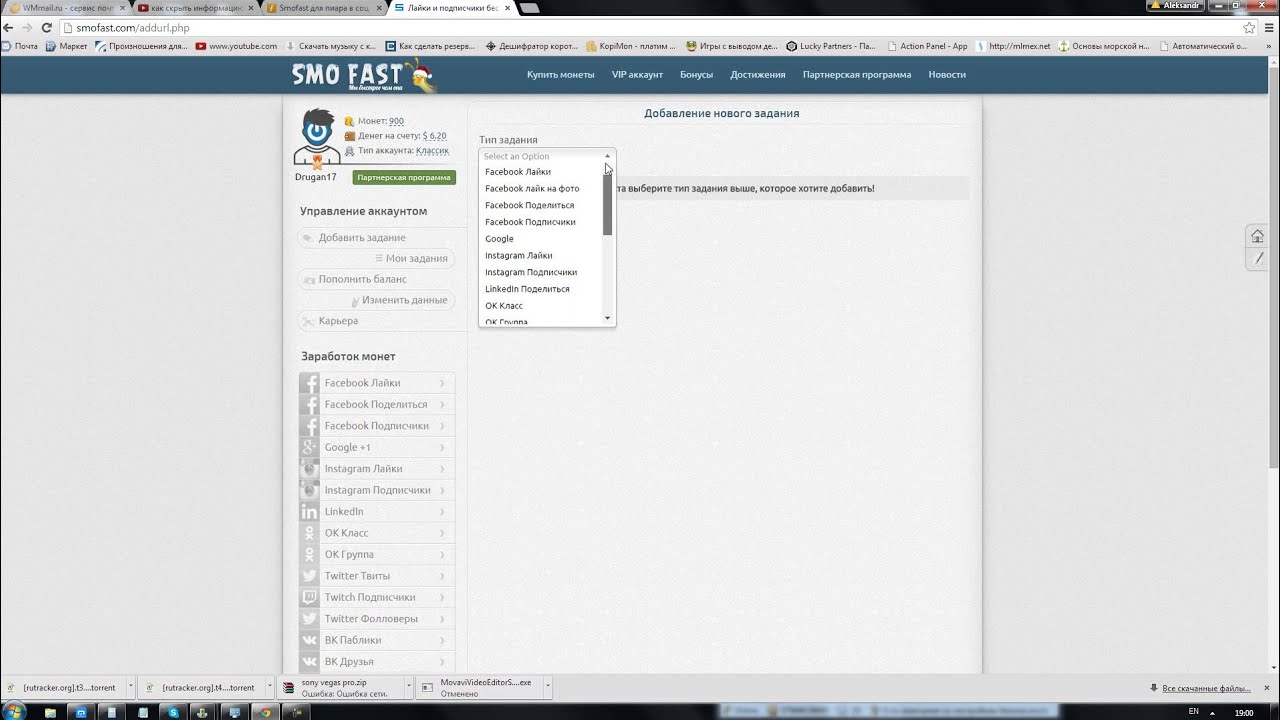Click the VK icon beside ВК Паблики
This screenshot has width=1280, height=720.
309,640
